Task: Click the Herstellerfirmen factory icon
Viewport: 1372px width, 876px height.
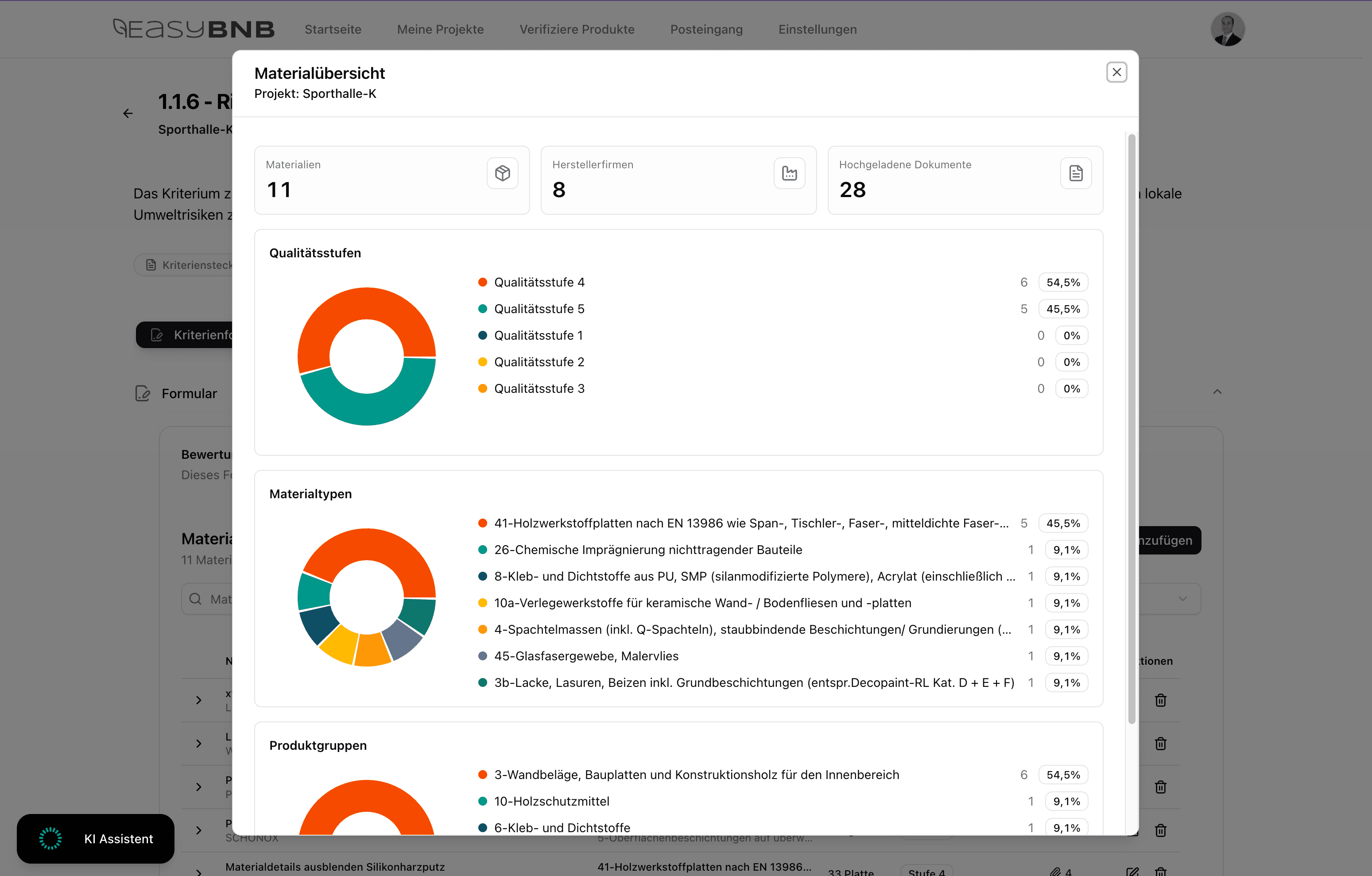Action: point(789,173)
